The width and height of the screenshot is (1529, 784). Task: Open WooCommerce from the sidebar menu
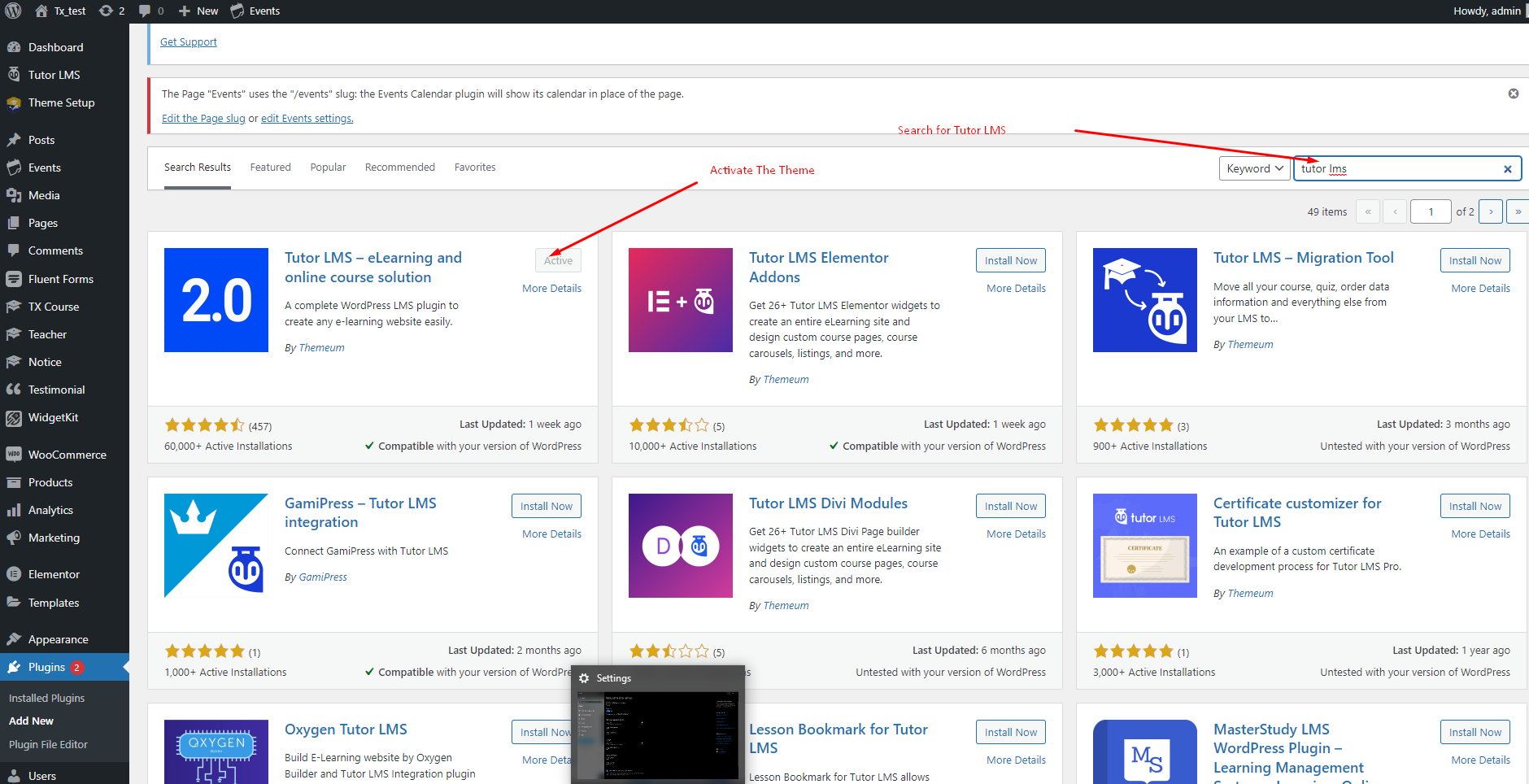point(67,455)
